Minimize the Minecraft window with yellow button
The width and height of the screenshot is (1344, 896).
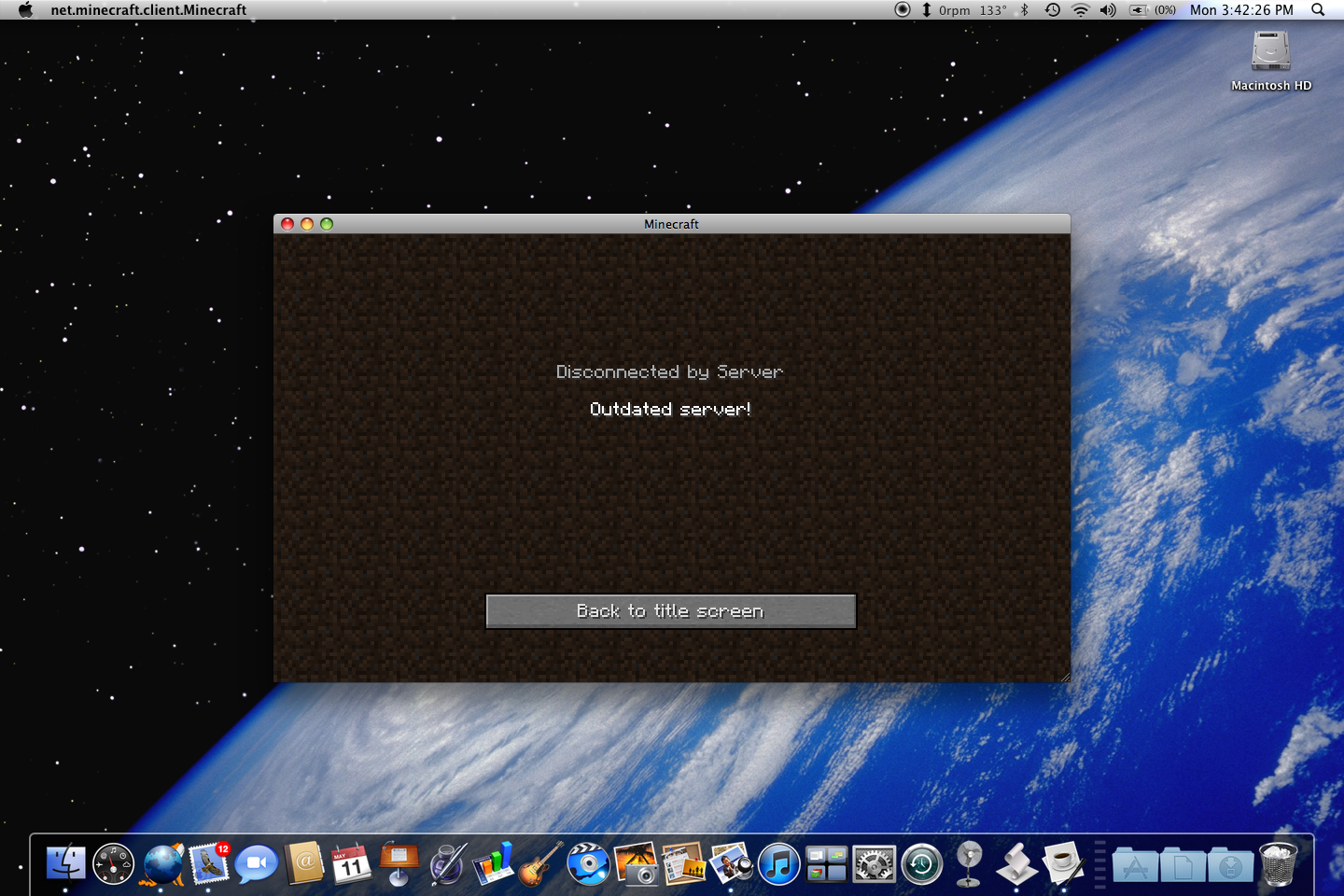point(307,224)
